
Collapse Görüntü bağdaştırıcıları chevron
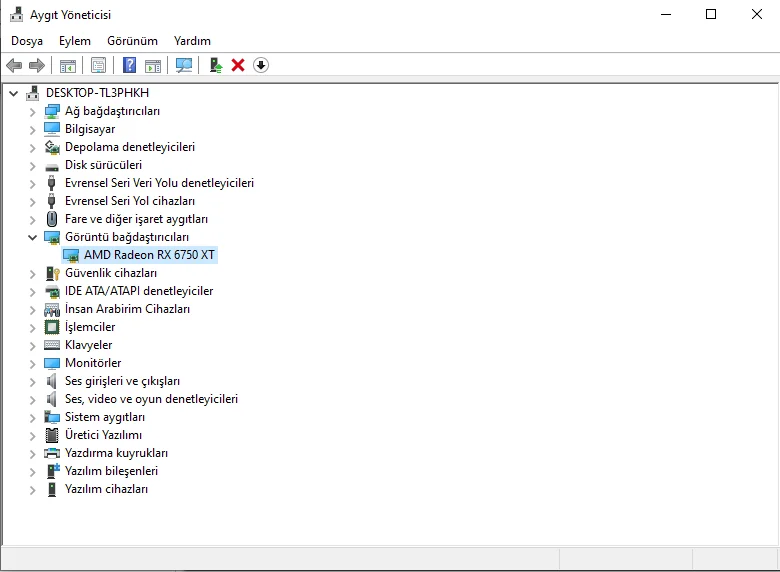pyautogui.click(x=32, y=237)
